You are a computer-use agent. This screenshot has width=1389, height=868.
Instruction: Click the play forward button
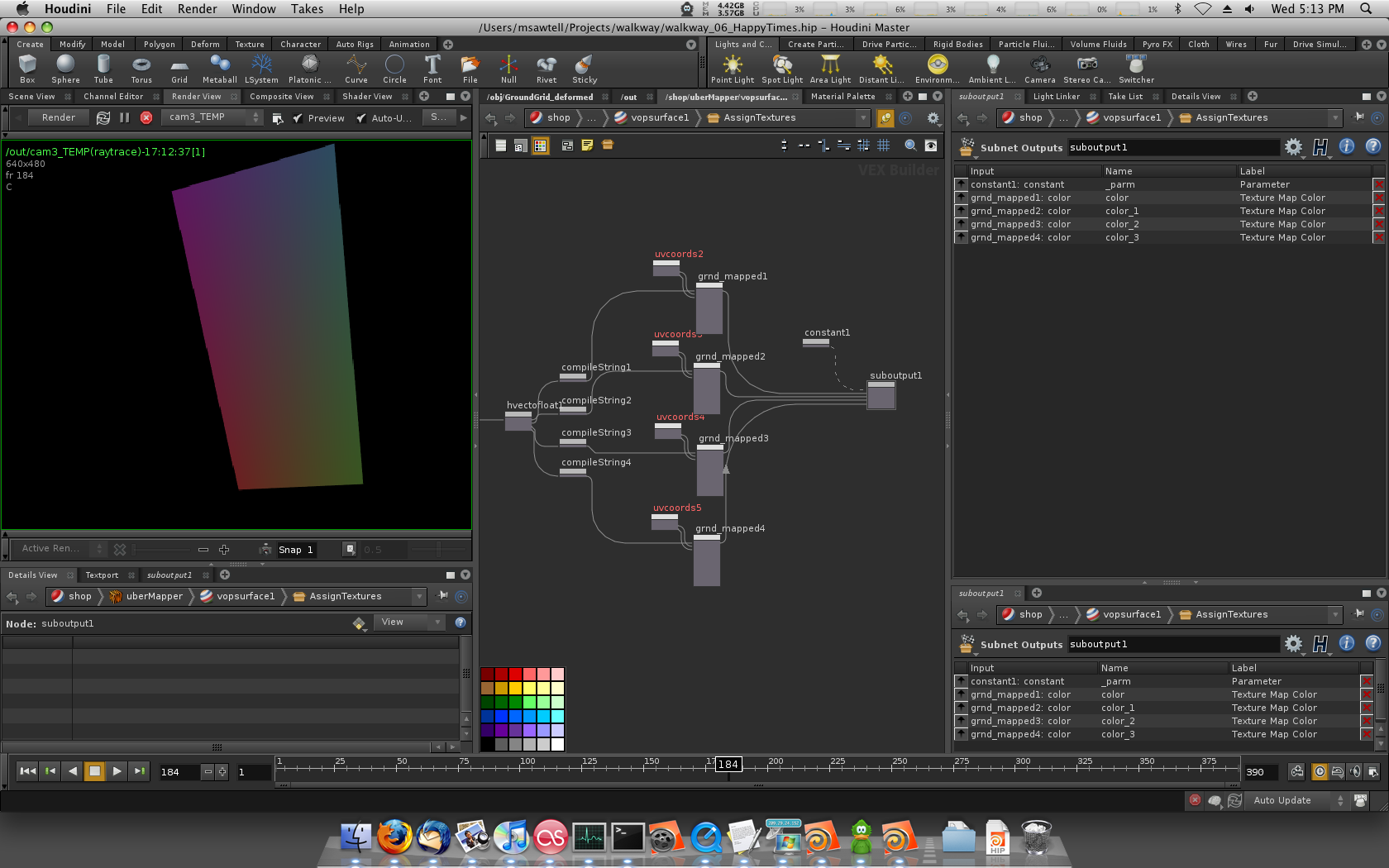point(117,771)
